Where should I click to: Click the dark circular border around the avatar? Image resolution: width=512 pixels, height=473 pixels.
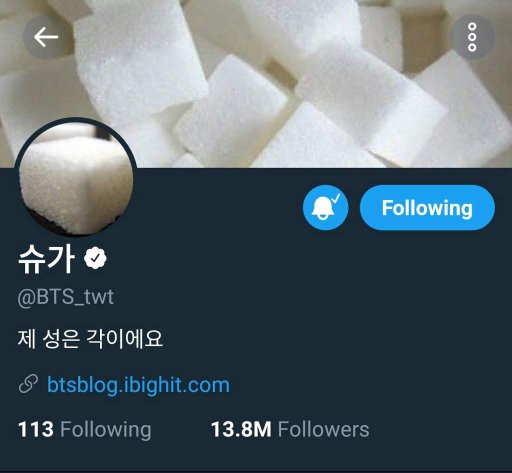(x=76, y=119)
